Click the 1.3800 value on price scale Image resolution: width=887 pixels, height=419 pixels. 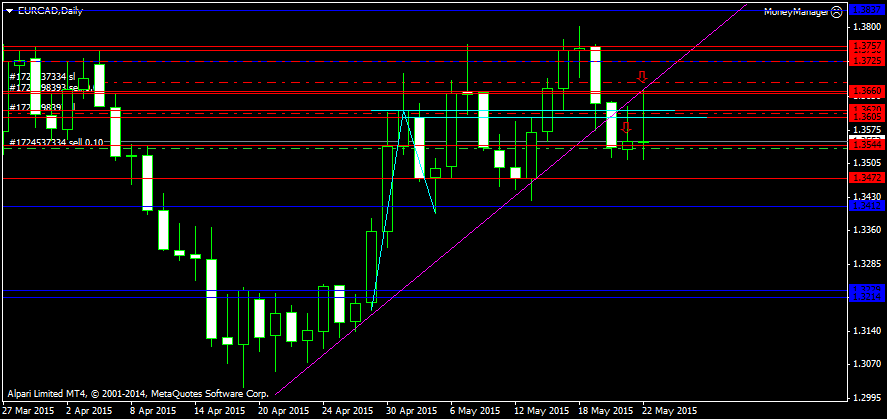867,27
